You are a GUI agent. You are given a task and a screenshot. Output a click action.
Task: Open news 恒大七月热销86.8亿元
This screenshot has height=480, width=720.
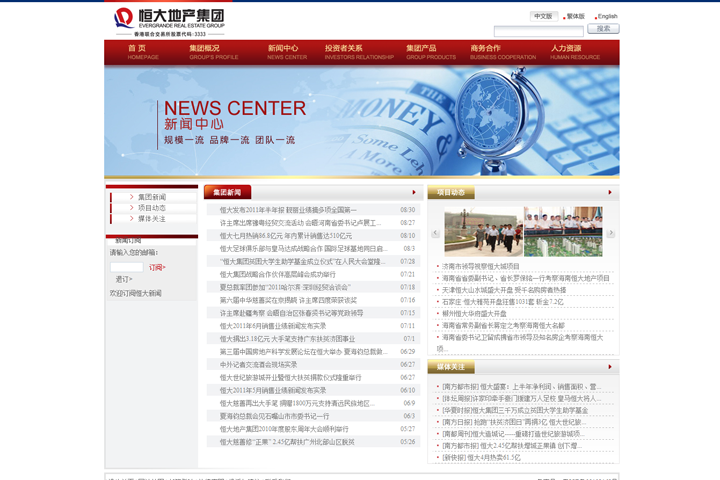pyautogui.click(x=285, y=236)
